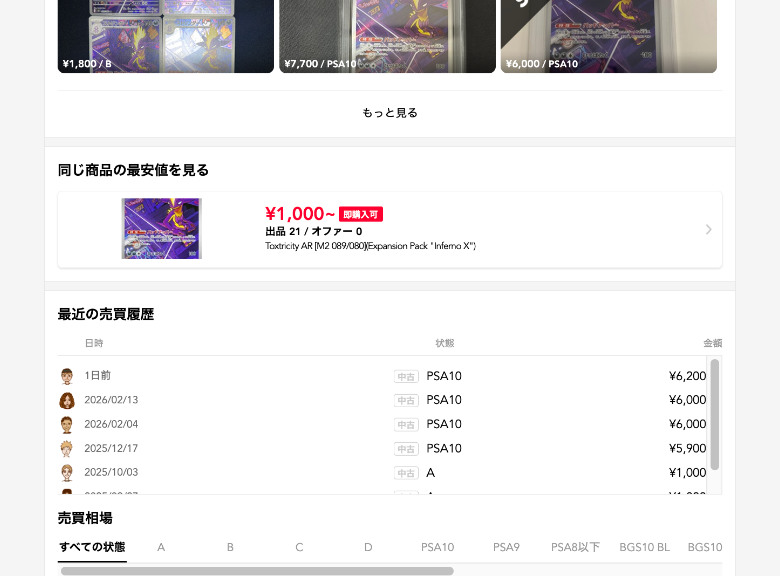Click the 中古 tag on the ¥6,200 row
The image size is (780, 576).
pyautogui.click(x=406, y=377)
